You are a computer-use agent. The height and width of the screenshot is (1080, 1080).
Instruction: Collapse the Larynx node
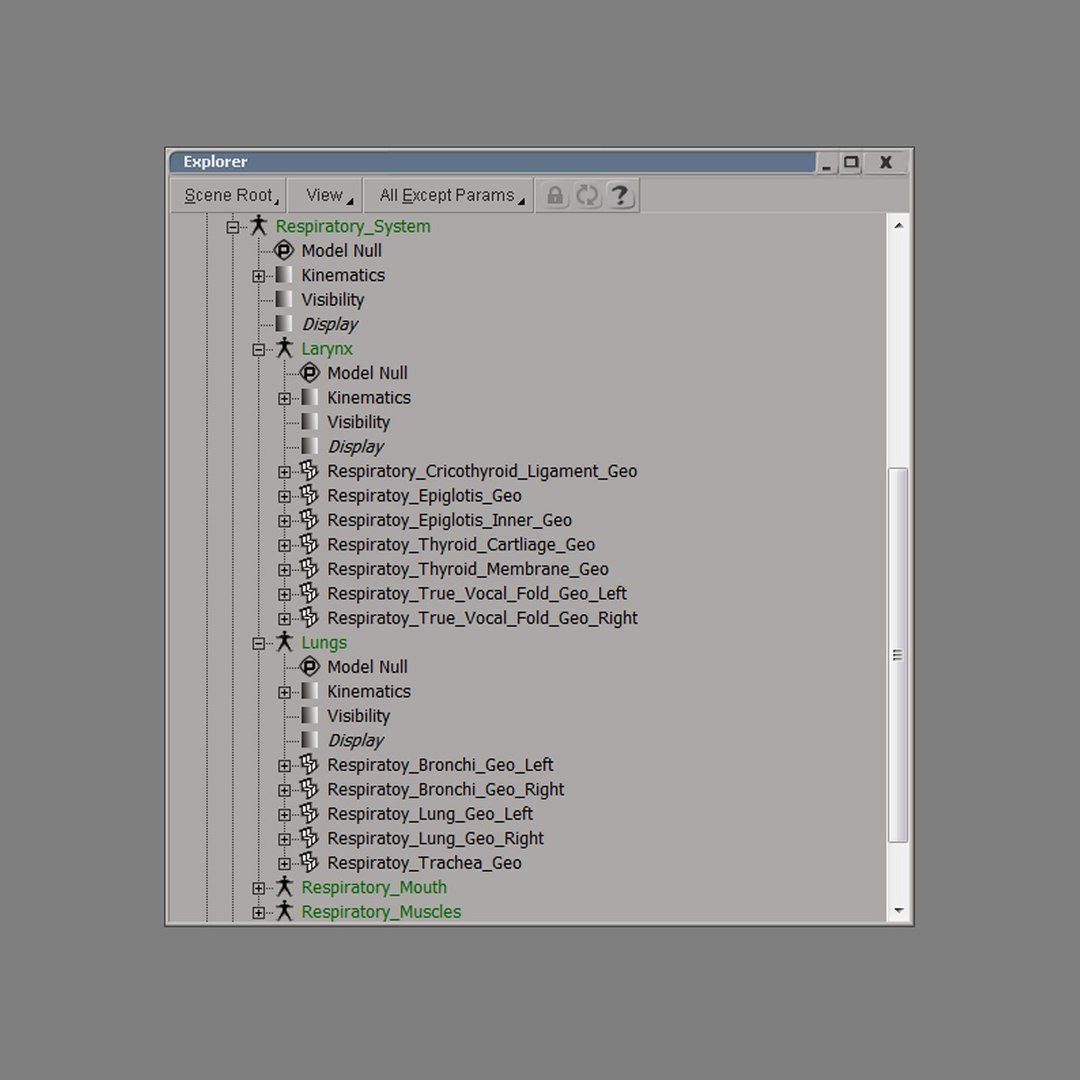258,349
